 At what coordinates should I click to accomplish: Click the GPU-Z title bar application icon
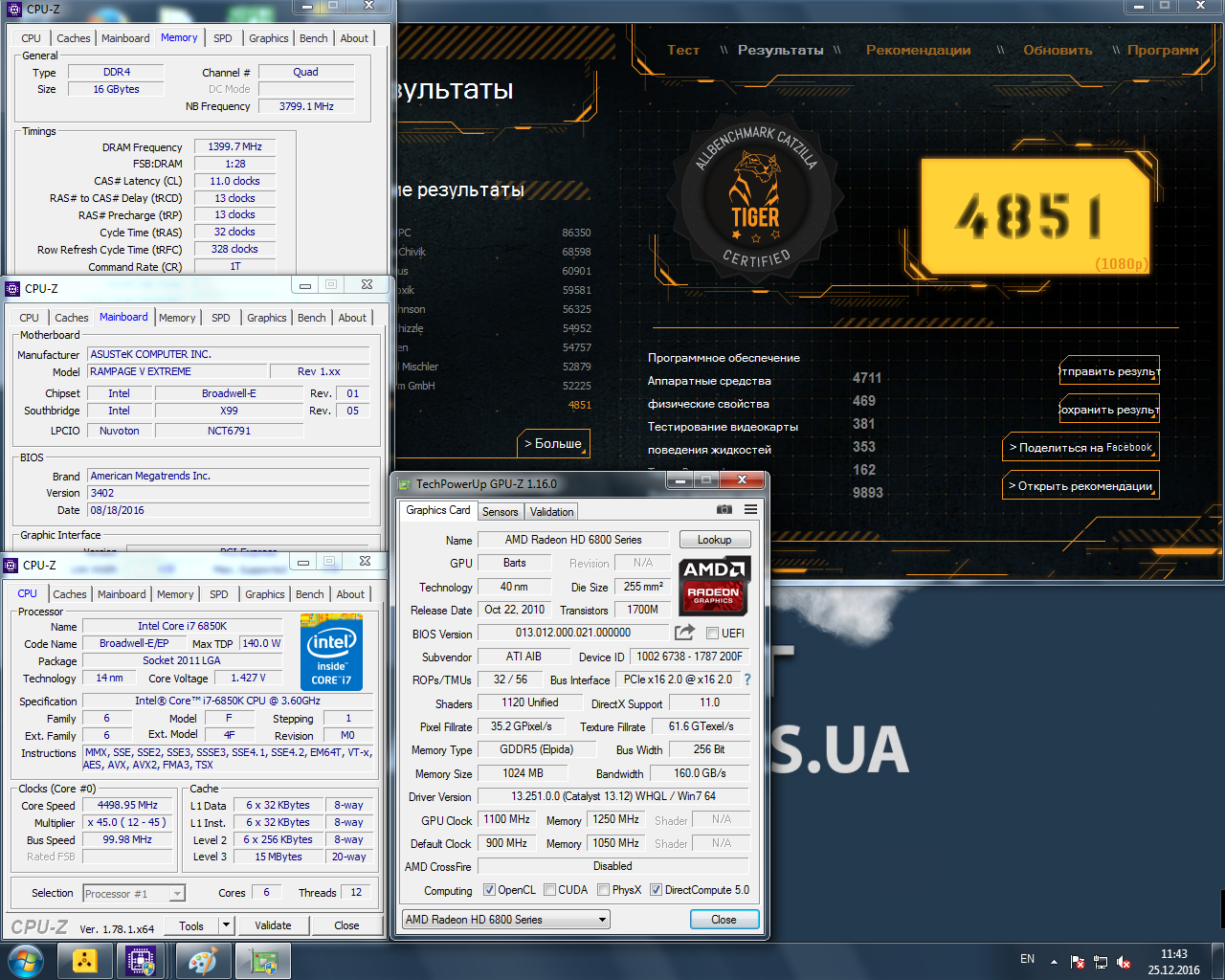[405, 484]
